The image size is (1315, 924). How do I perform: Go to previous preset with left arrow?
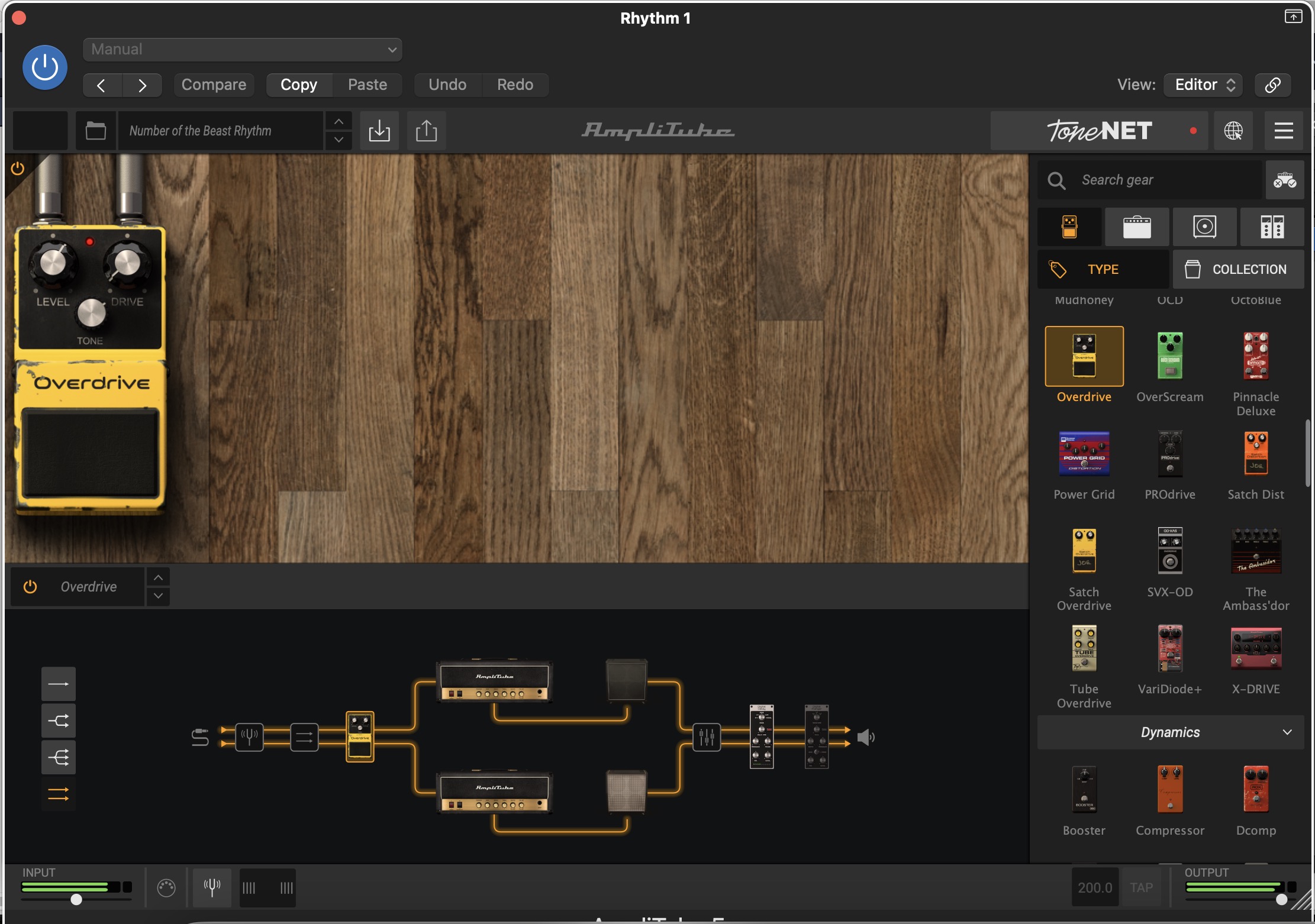[x=102, y=85]
